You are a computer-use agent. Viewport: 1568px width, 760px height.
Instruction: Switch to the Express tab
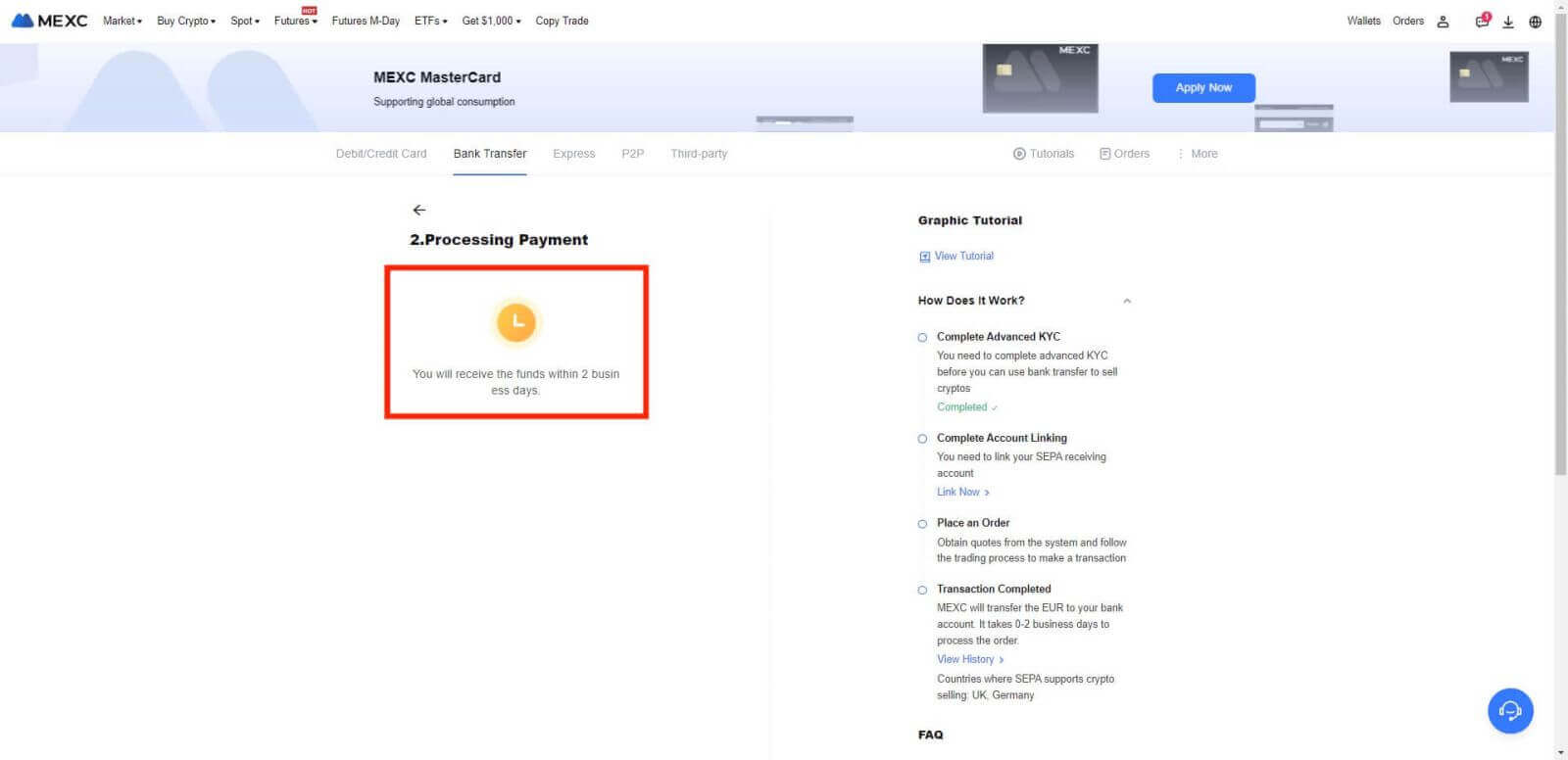coord(574,154)
